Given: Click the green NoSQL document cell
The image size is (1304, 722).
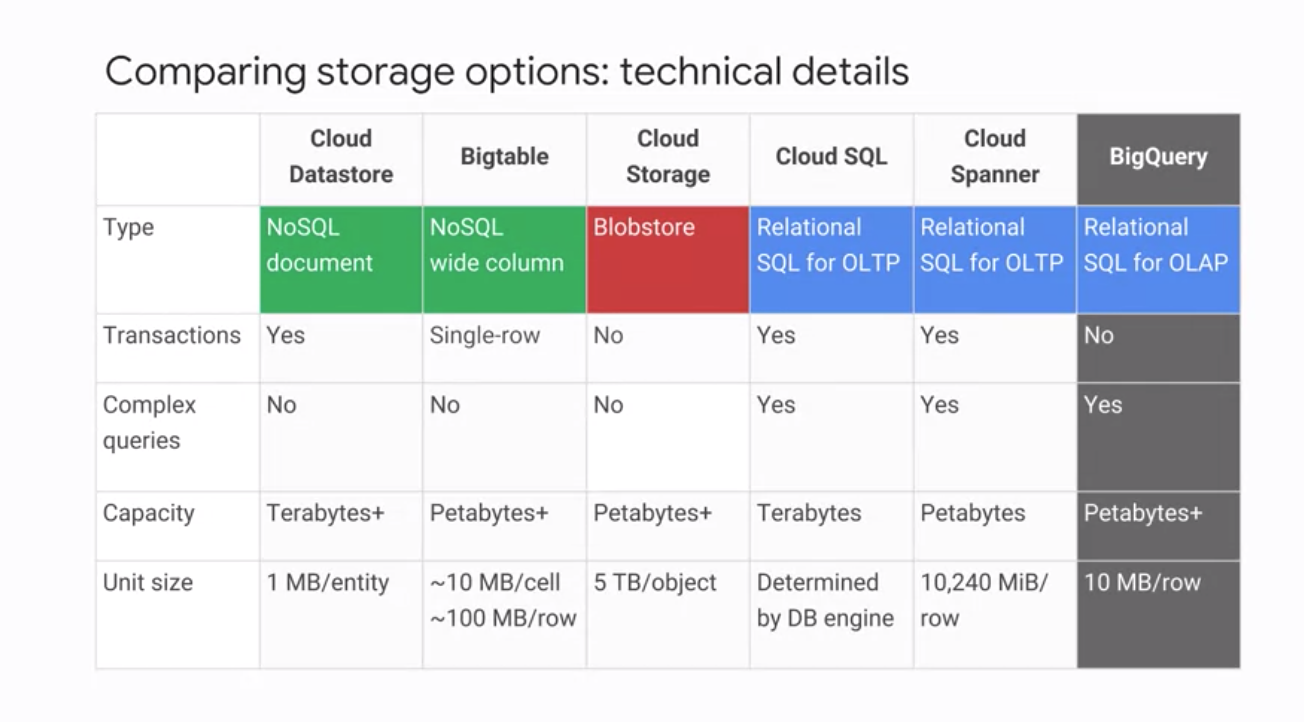Looking at the screenshot, I should pos(341,260).
